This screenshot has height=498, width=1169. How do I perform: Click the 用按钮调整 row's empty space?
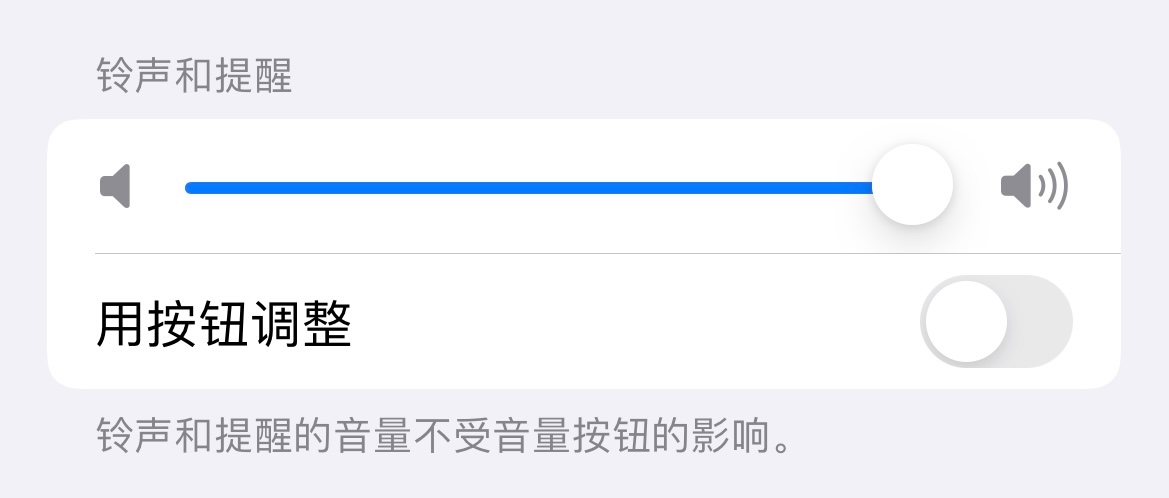coord(634,321)
